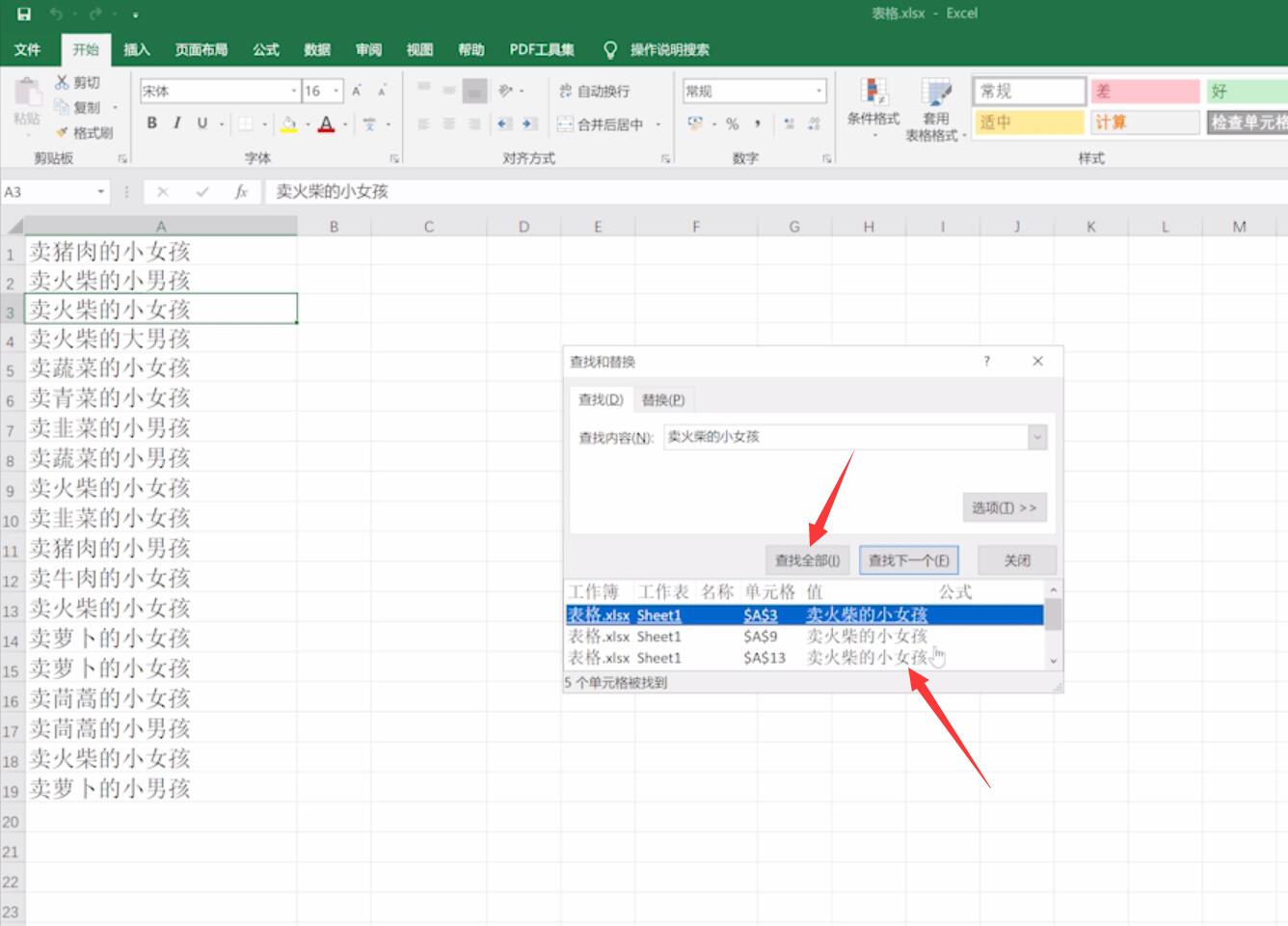Click the 查找下一个 (Find Next) button
This screenshot has height=926, width=1288.
coord(908,559)
